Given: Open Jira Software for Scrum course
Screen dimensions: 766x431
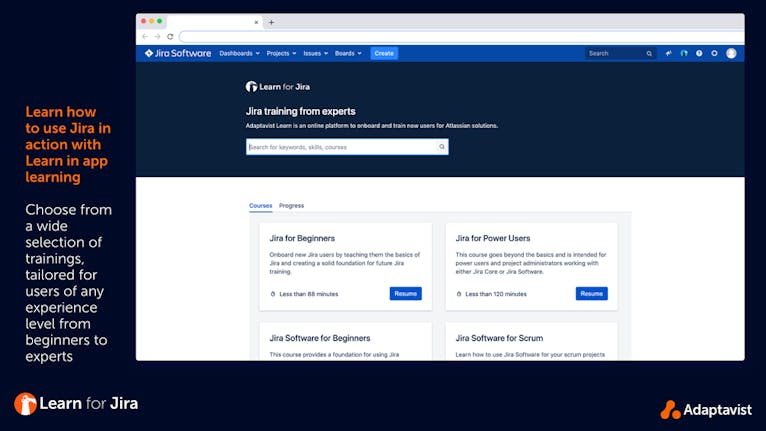Looking at the screenshot, I should 499,338.
